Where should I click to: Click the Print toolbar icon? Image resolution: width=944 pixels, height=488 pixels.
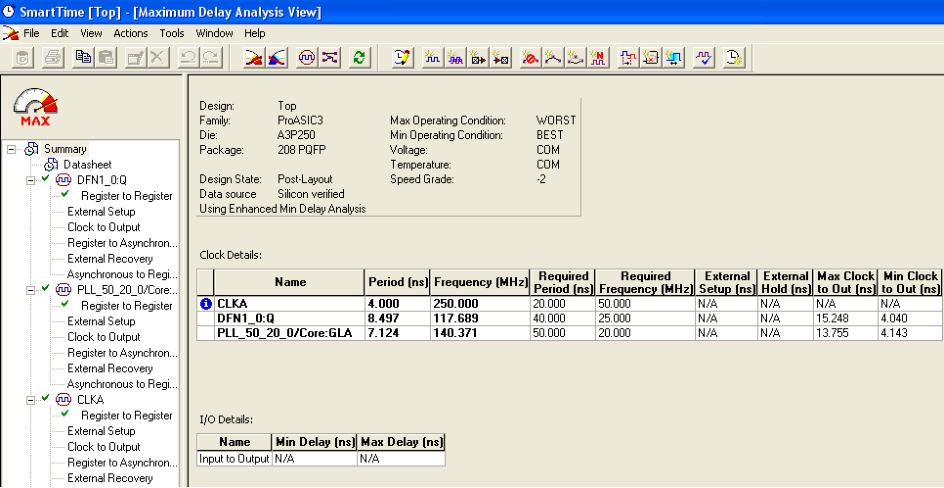pyautogui.click(x=54, y=58)
